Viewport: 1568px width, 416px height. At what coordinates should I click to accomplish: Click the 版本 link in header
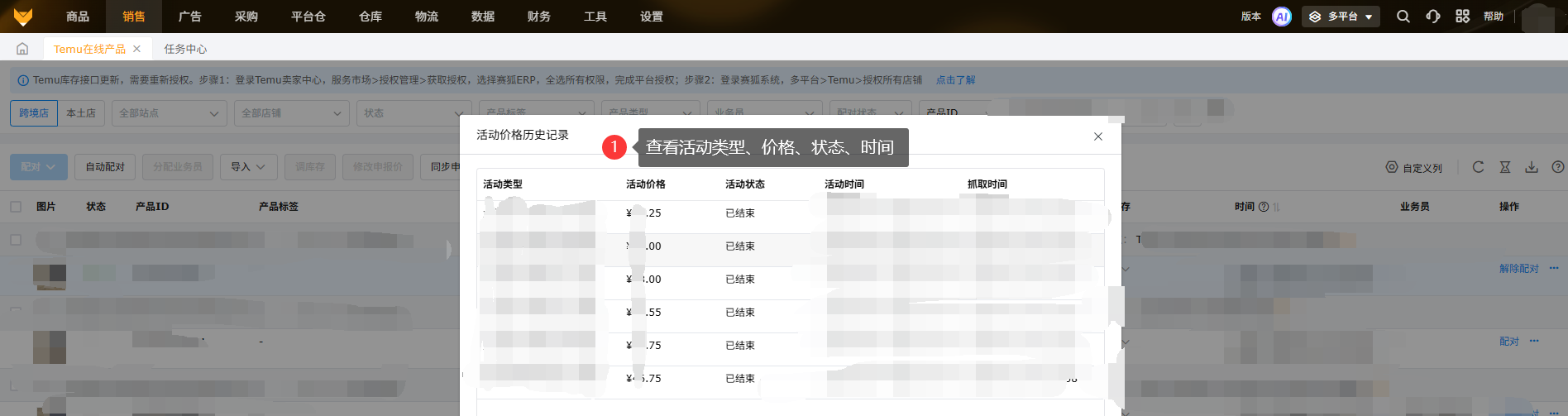1251,17
